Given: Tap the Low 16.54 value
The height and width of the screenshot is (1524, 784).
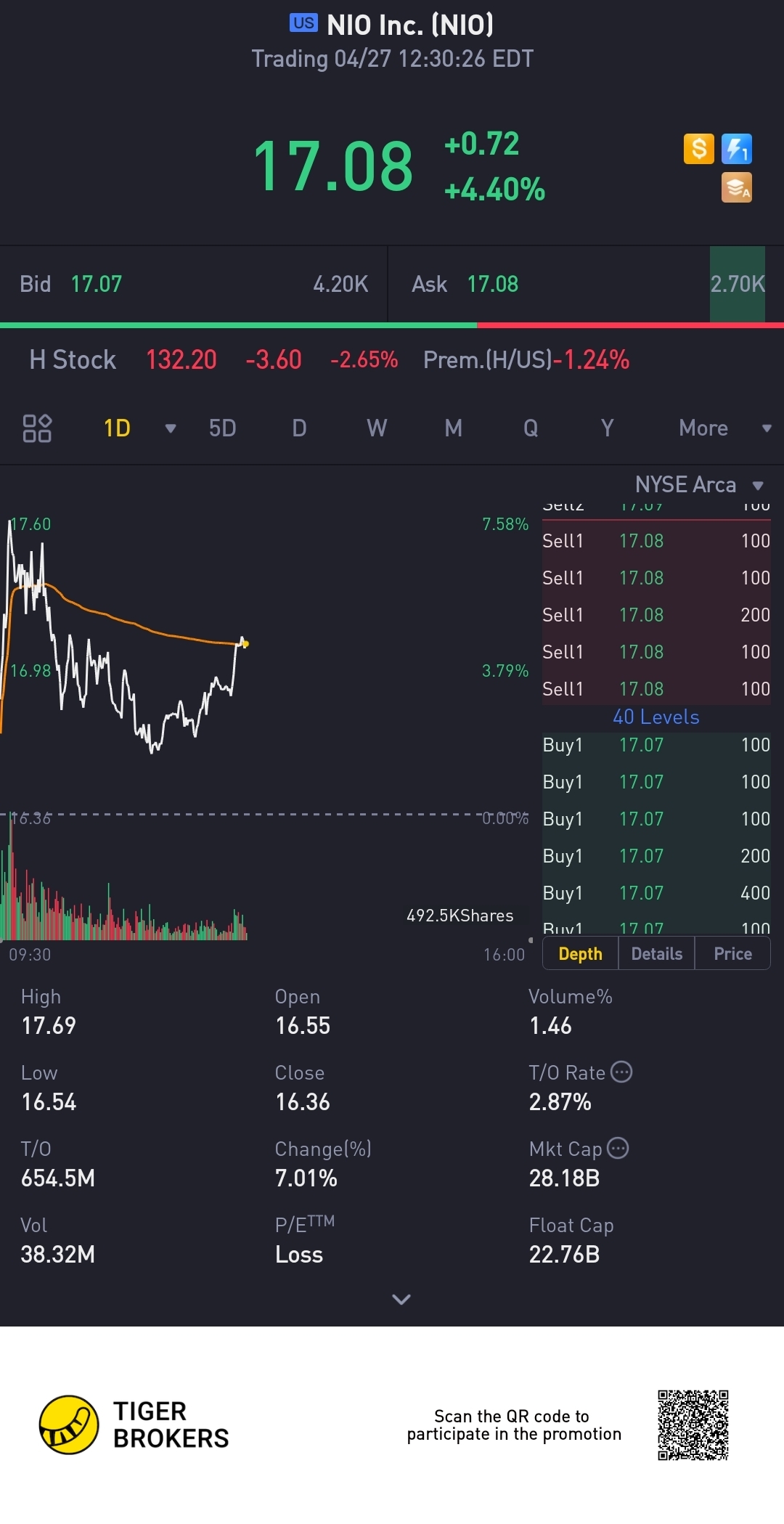Looking at the screenshot, I should pyautogui.click(x=49, y=1101).
